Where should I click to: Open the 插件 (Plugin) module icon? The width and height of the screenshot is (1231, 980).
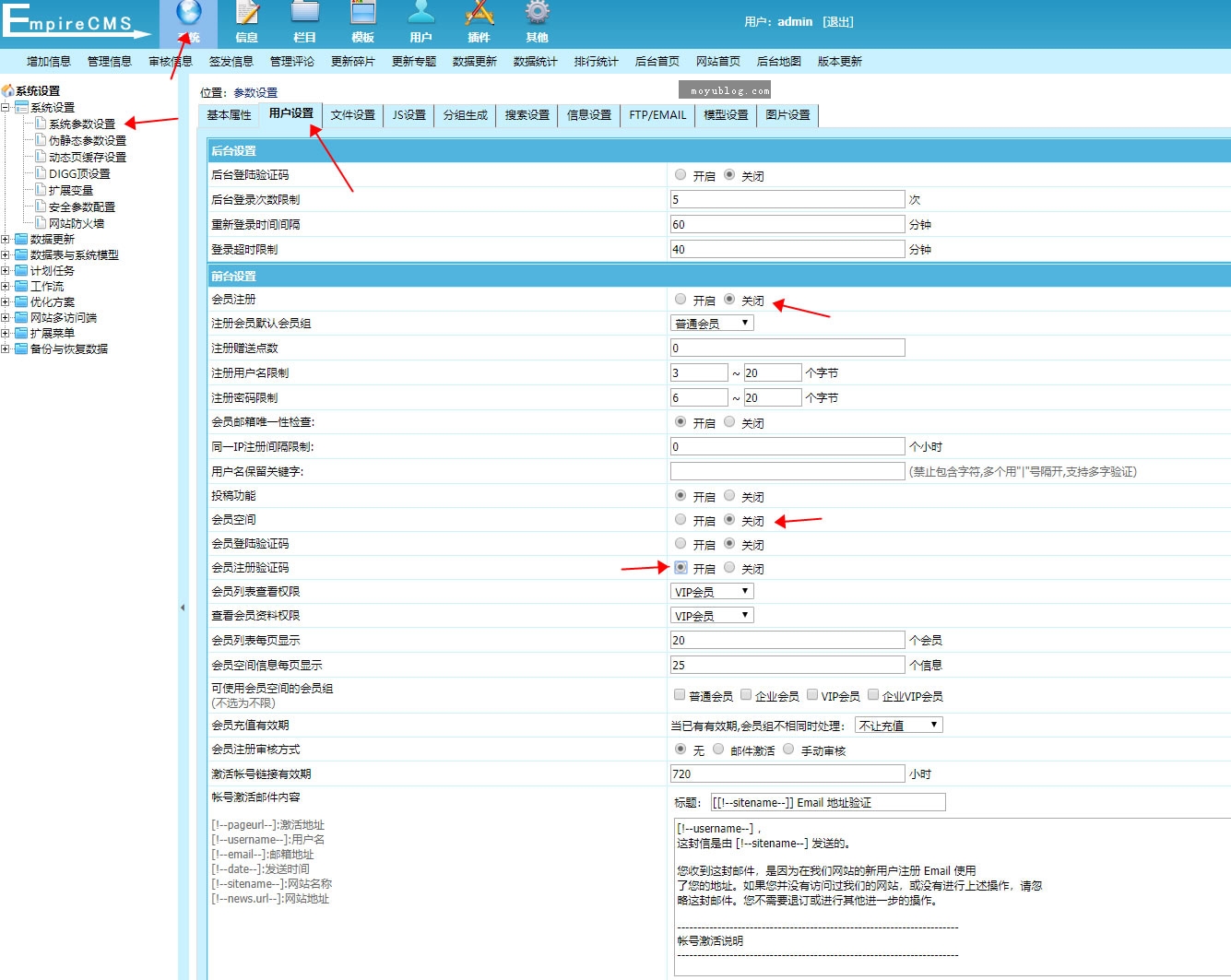click(479, 17)
